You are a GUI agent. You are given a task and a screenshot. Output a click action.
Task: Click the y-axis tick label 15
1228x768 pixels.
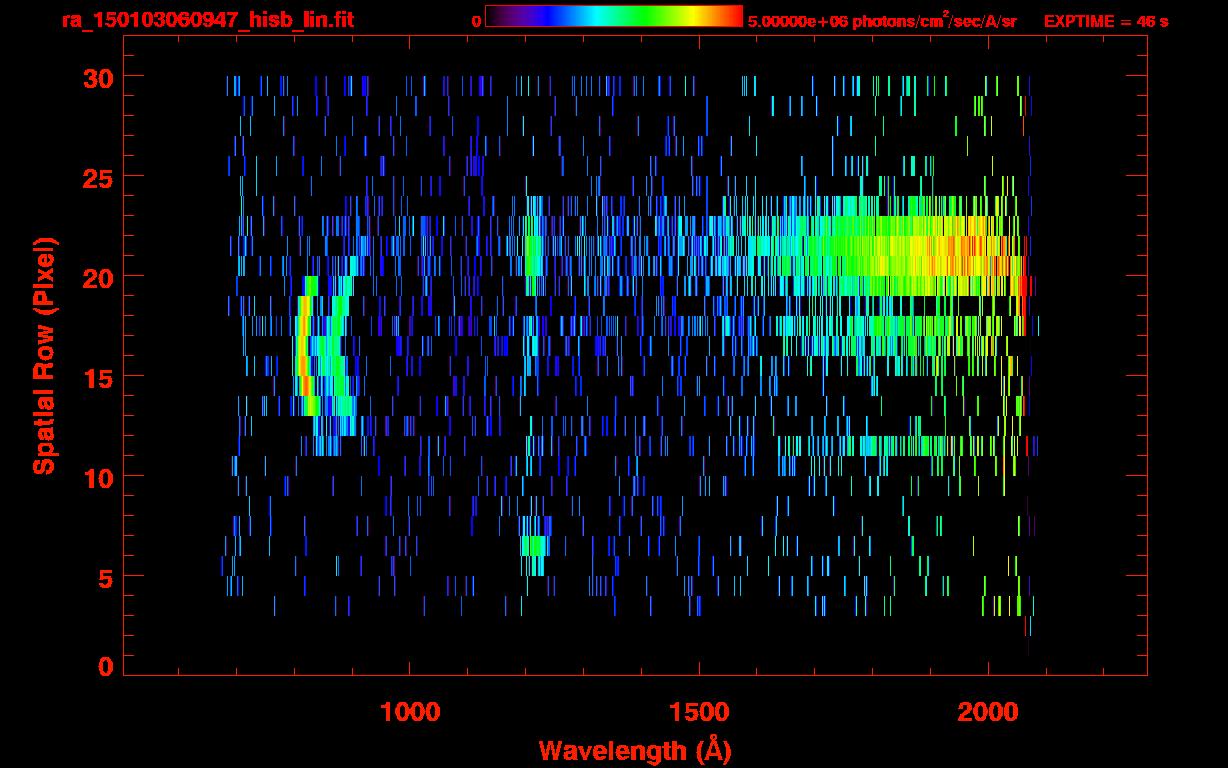[x=98, y=377]
